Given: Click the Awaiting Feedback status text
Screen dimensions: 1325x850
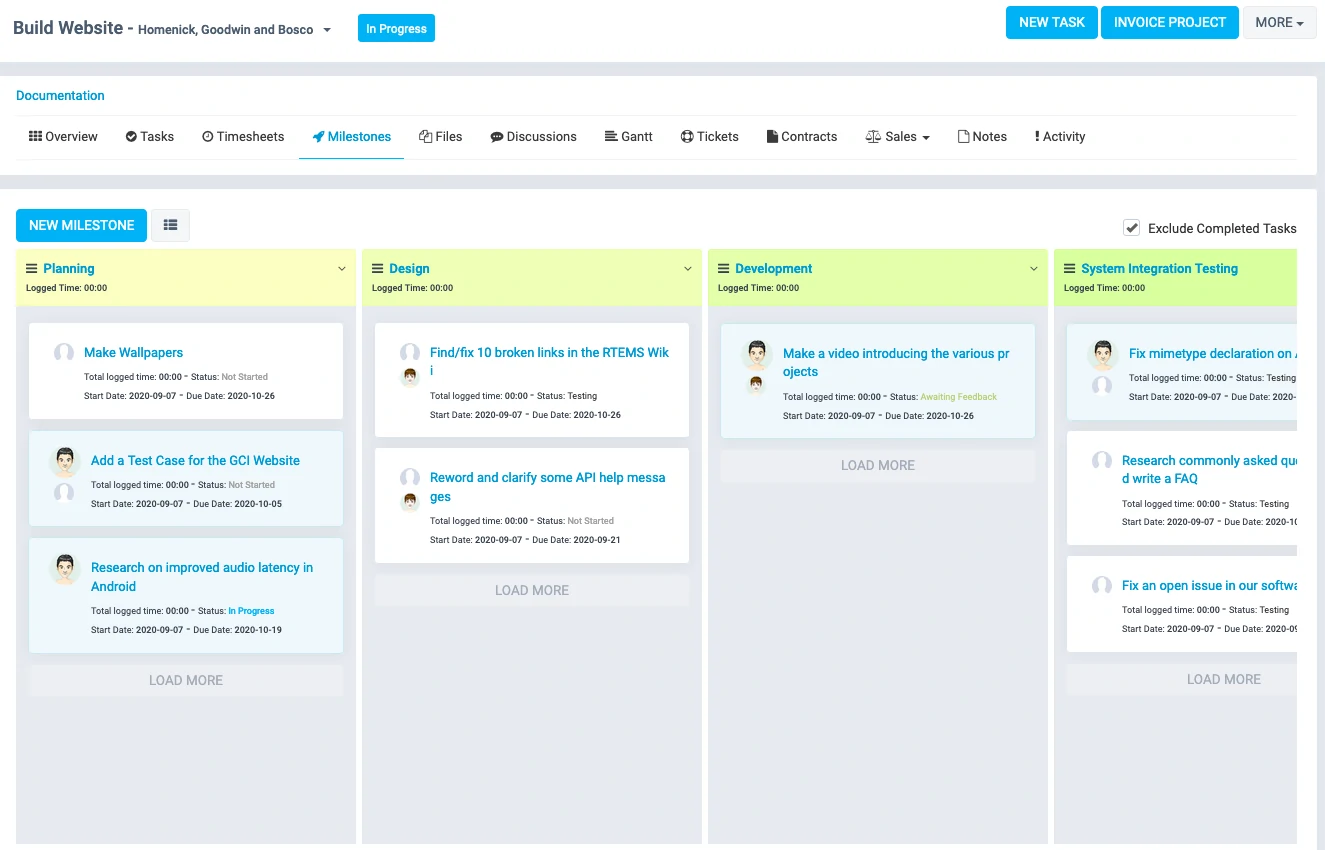Looking at the screenshot, I should pyautogui.click(x=959, y=397).
